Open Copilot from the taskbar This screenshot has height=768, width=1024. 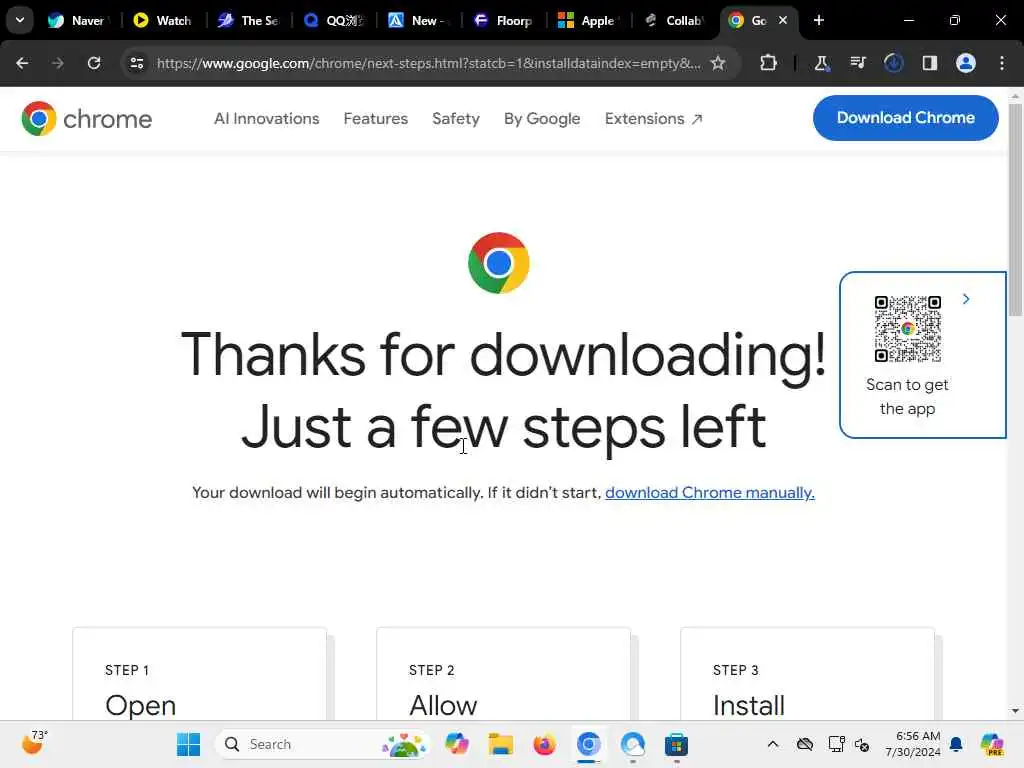[x=456, y=744]
